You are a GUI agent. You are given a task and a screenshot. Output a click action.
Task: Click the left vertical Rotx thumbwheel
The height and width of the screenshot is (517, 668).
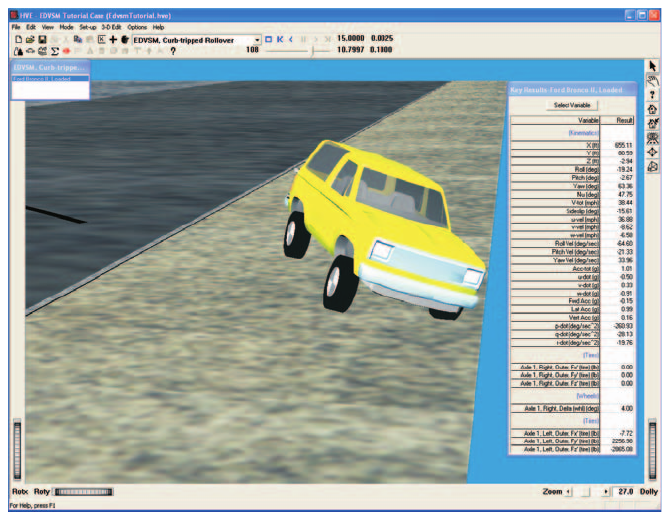pyautogui.click(x=17, y=449)
